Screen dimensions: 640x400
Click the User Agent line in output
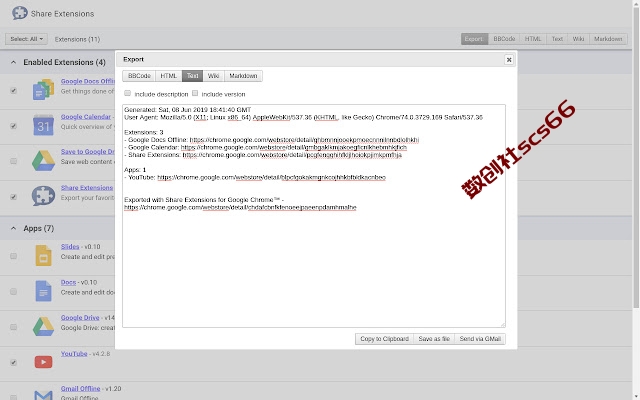pos(303,118)
